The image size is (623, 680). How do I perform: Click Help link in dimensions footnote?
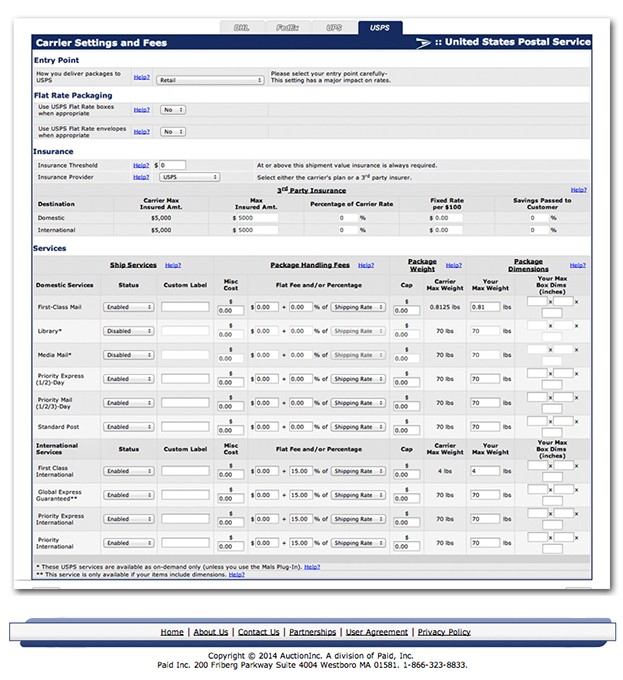tap(237, 575)
